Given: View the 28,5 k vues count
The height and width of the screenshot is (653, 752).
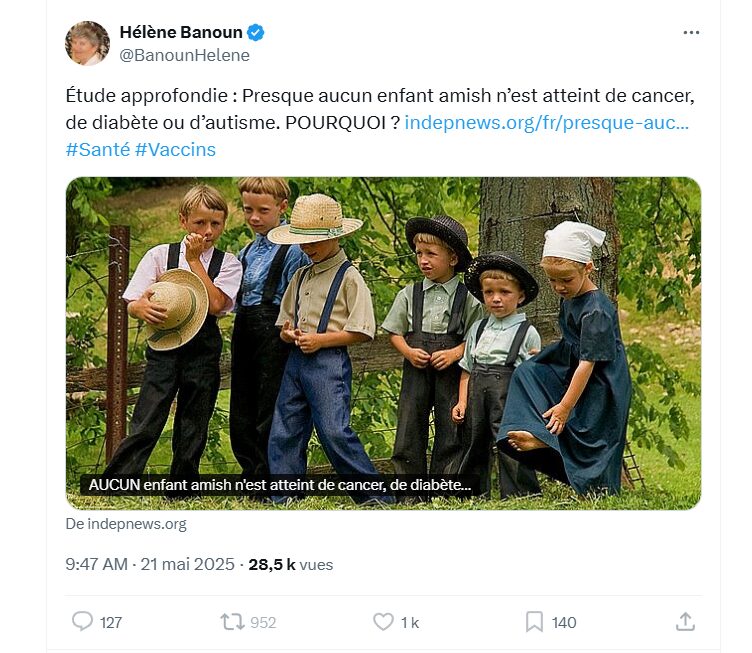Looking at the screenshot, I should tap(290, 564).
